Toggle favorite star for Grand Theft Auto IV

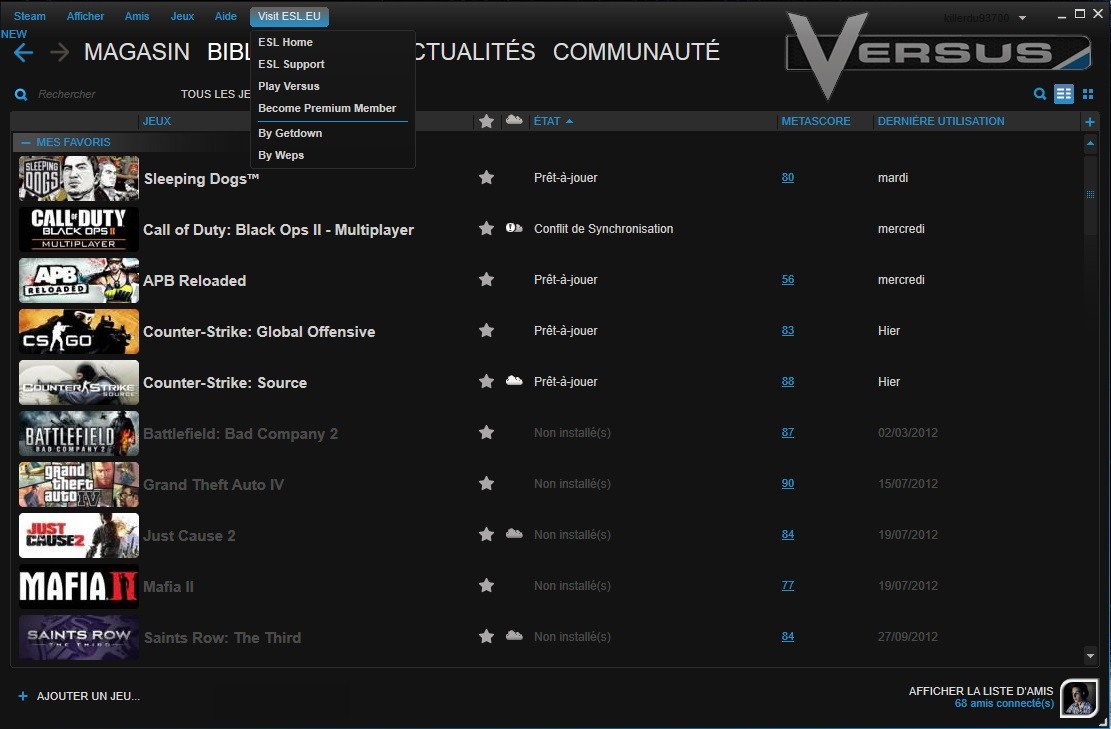coord(486,483)
